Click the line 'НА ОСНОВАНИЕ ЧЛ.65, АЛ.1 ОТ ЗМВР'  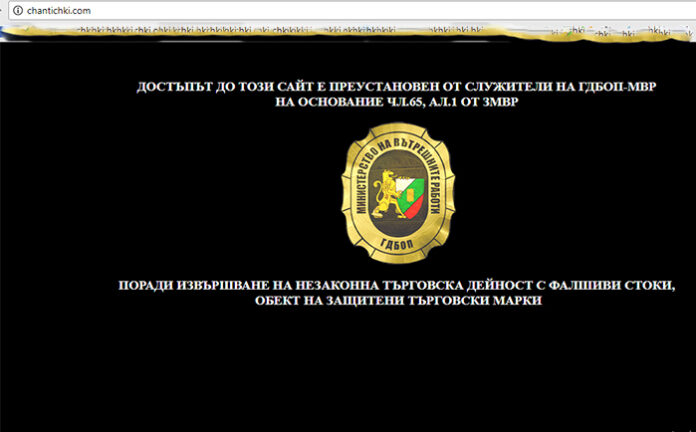[396, 102]
